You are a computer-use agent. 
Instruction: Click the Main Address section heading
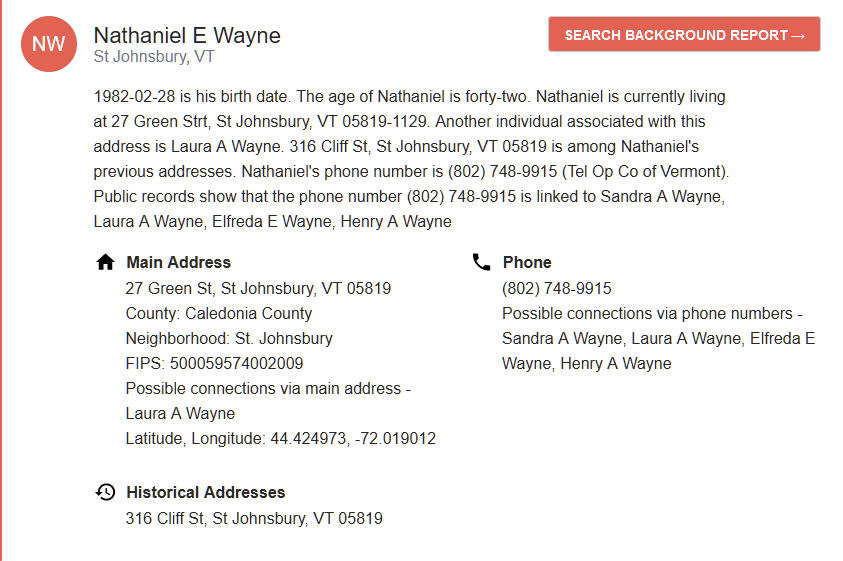[178, 262]
